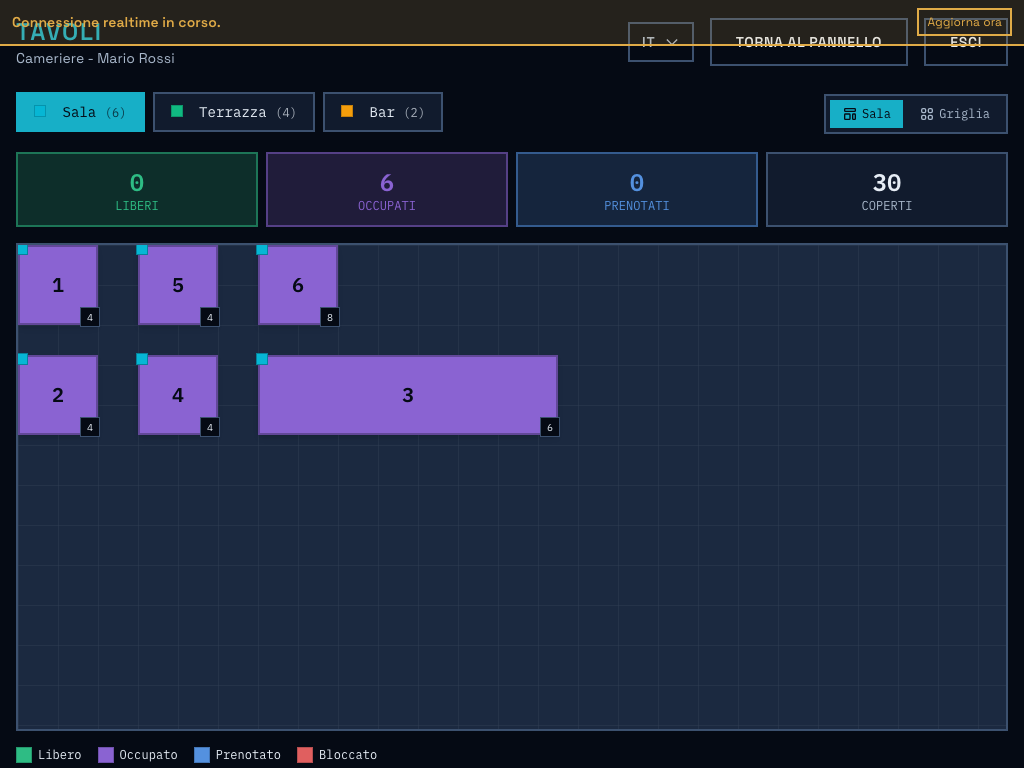Click the capacity badge showing 6 on table 3
This screenshot has height=768, width=1024.
point(549,427)
